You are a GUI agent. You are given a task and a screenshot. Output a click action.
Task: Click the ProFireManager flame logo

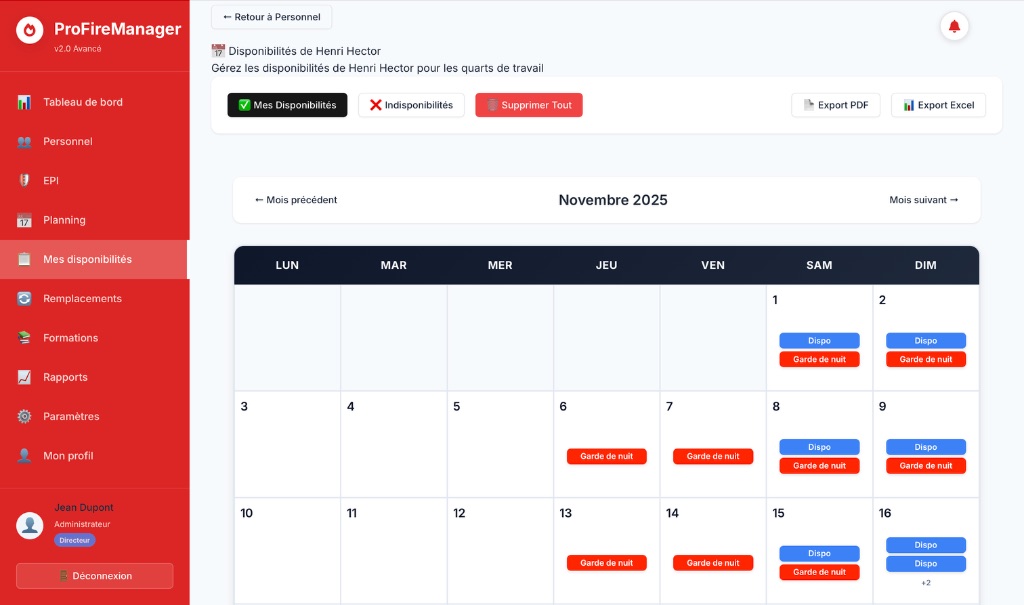[30, 30]
